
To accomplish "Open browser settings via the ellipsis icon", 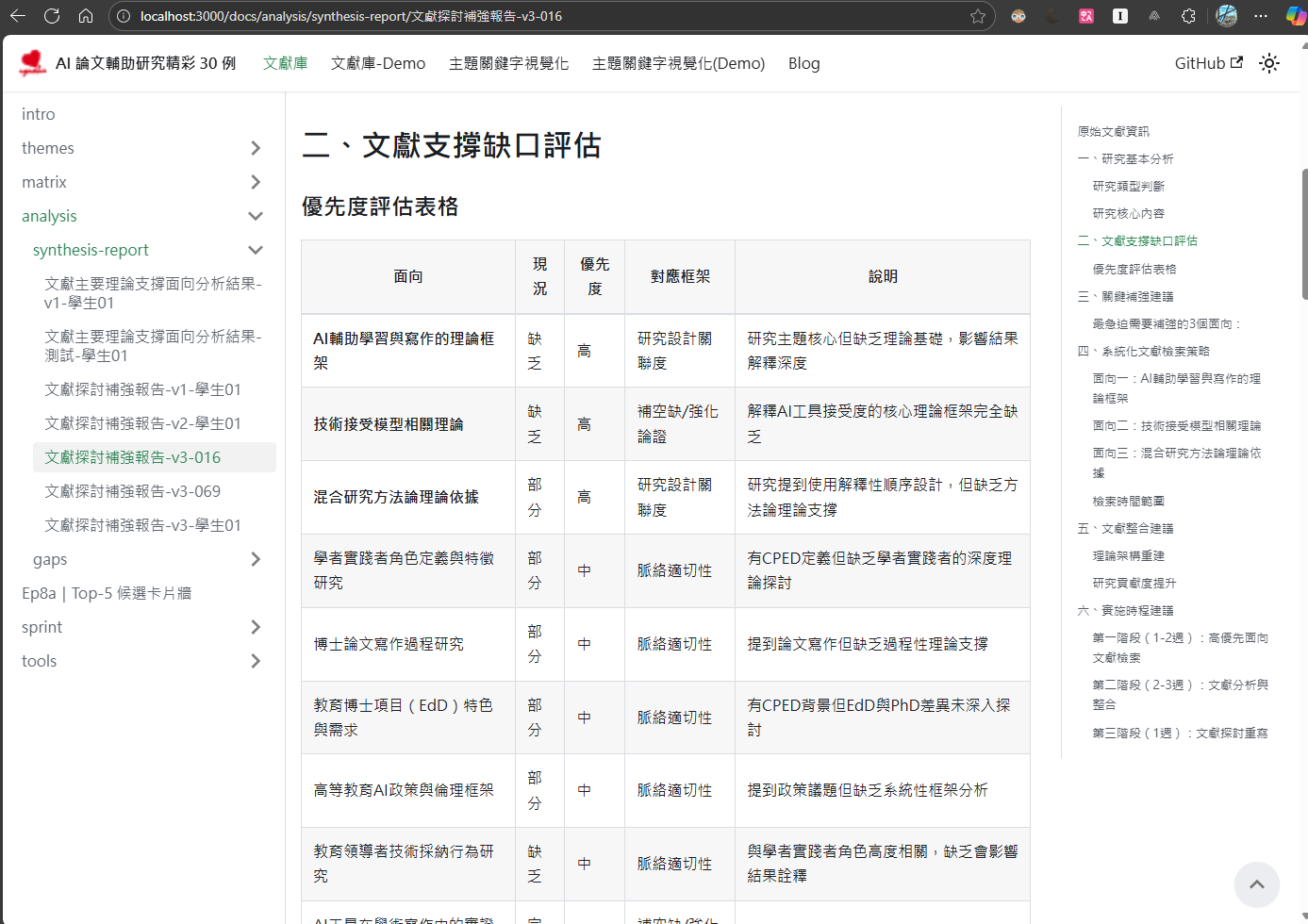I will point(1261,16).
